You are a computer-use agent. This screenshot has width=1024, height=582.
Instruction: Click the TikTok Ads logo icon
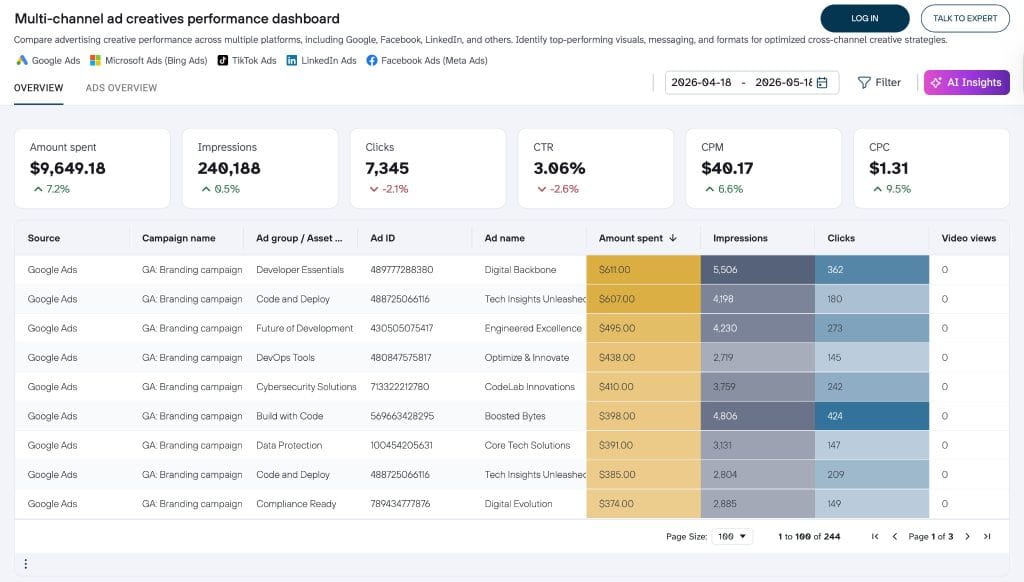(223, 60)
